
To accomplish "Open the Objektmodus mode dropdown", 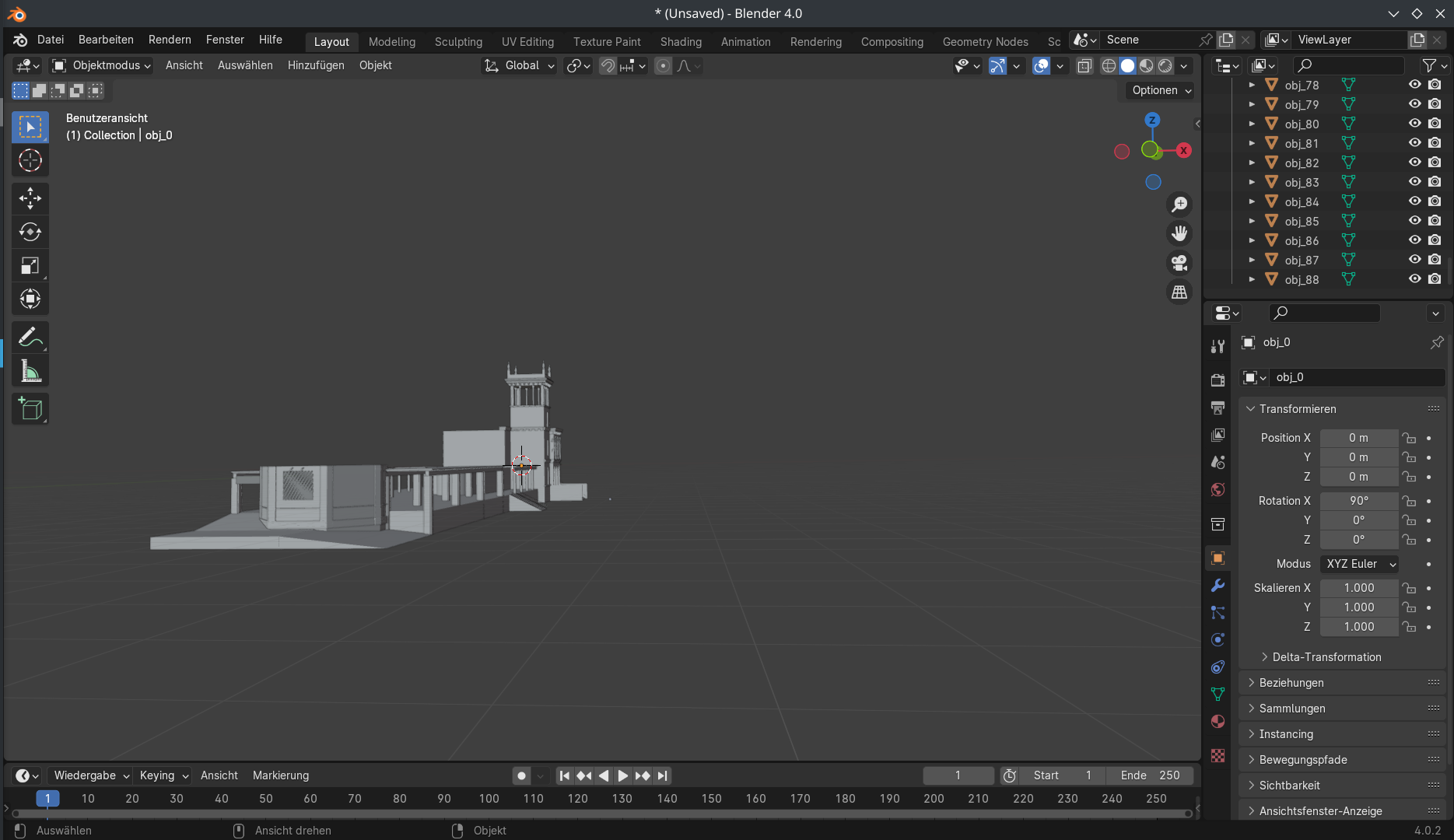I will click(101, 65).
